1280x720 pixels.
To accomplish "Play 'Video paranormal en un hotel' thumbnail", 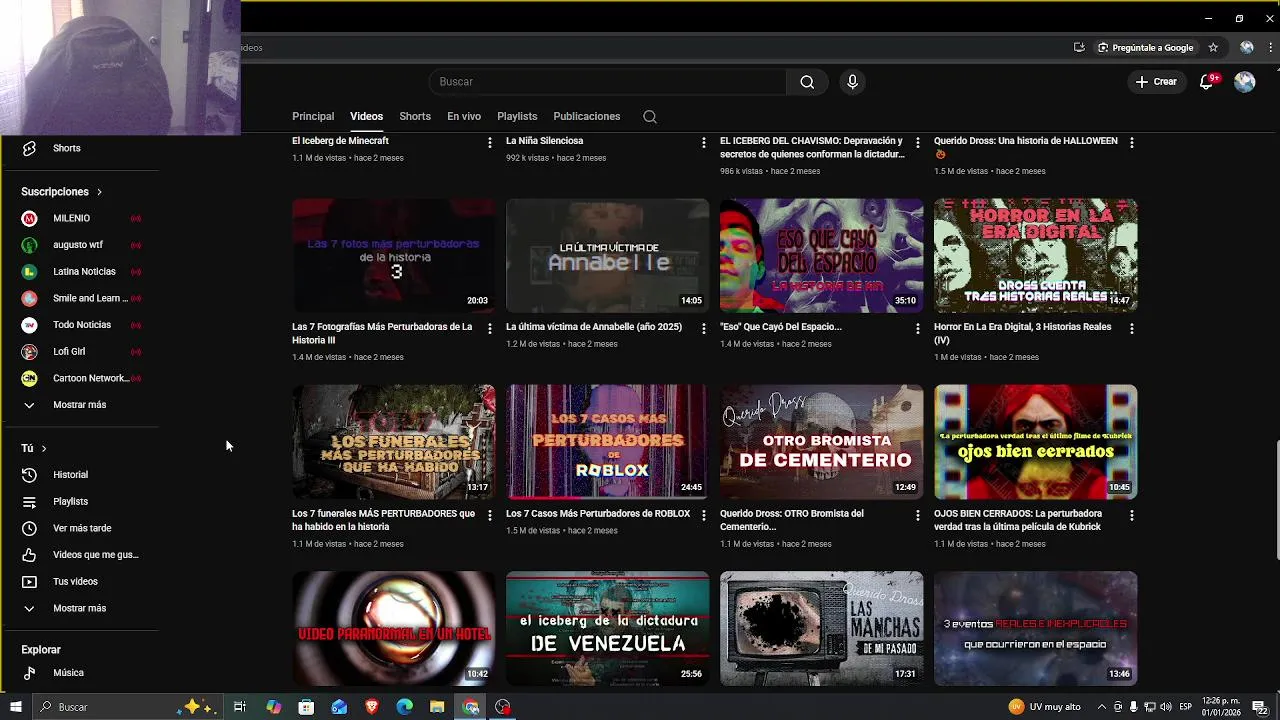I will click(x=393, y=628).
